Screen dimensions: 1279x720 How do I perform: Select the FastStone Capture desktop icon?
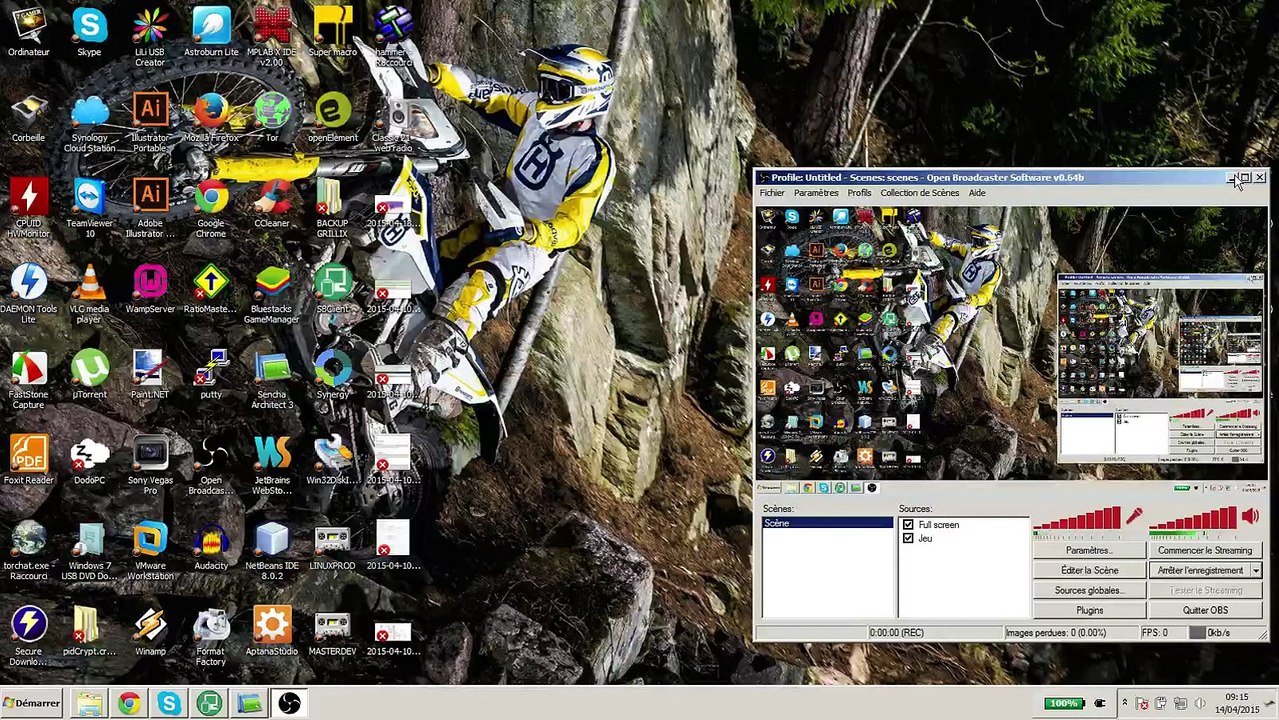(28, 380)
